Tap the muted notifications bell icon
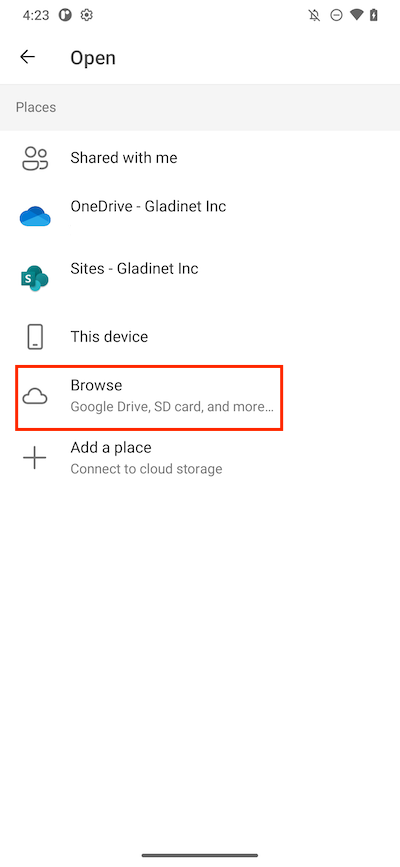 [x=314, y=15]
